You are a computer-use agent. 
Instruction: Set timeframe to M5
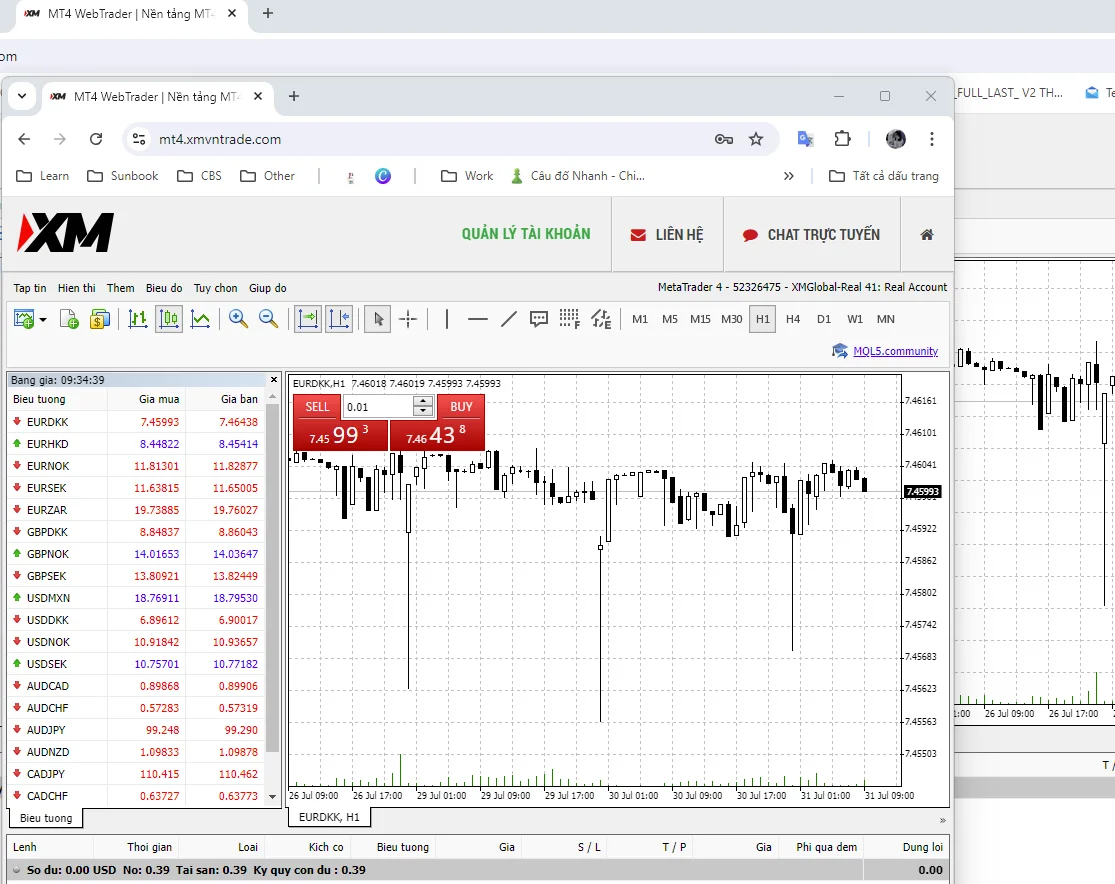(x=670, y=319)
